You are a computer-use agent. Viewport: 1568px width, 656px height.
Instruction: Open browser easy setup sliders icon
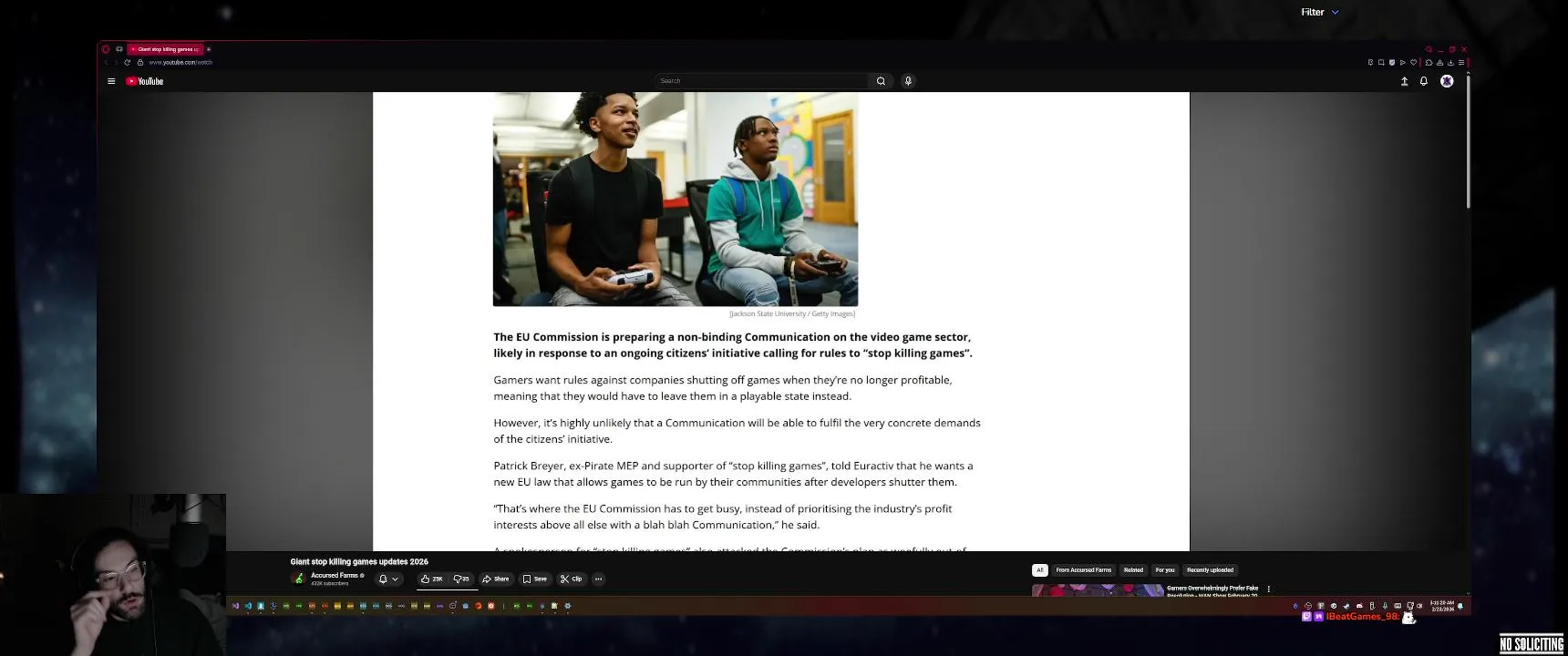click(1461, 63)
